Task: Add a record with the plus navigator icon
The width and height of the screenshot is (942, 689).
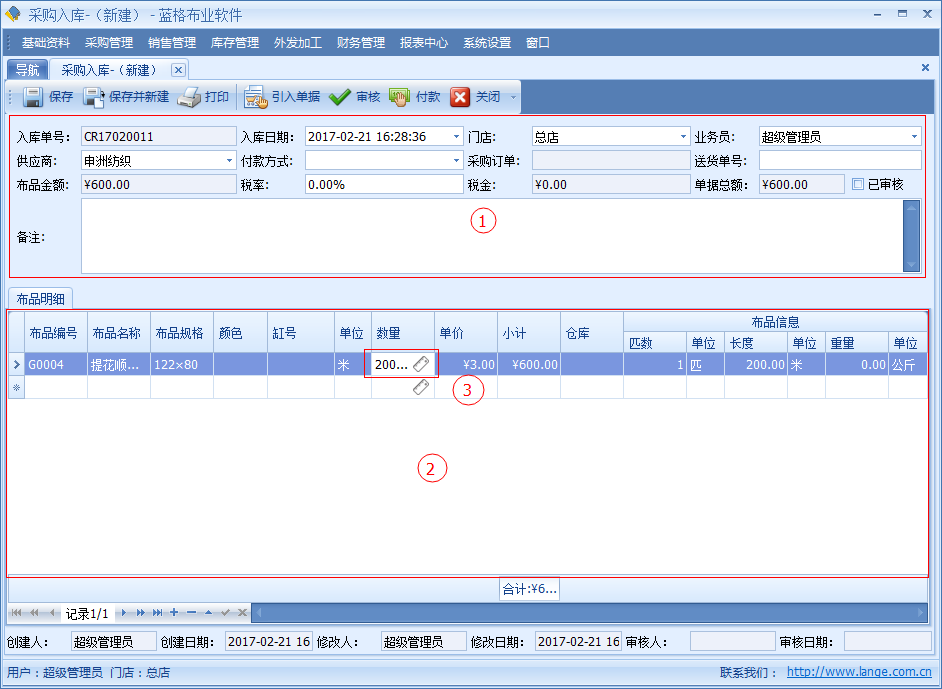Action: click(x=174, y=612)
